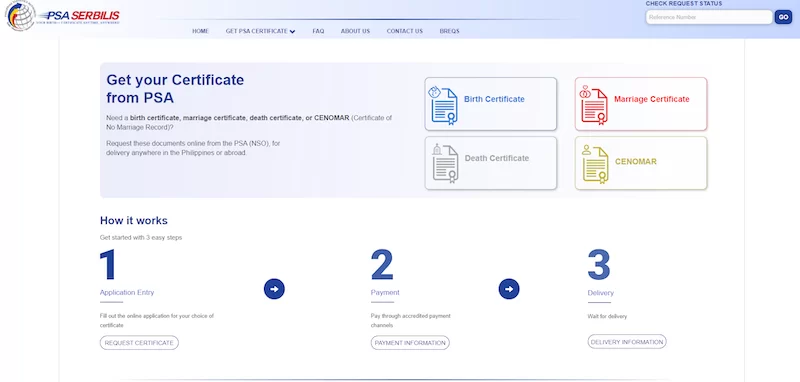The image size is (800, 382).
Task: Click the Birth Certificate document icon
Action: (x=444, y=106)
